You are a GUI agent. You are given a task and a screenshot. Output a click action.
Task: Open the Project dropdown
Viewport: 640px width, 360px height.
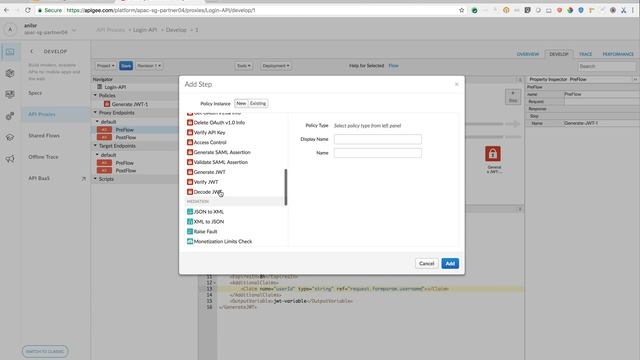click(x=105, y=66)
